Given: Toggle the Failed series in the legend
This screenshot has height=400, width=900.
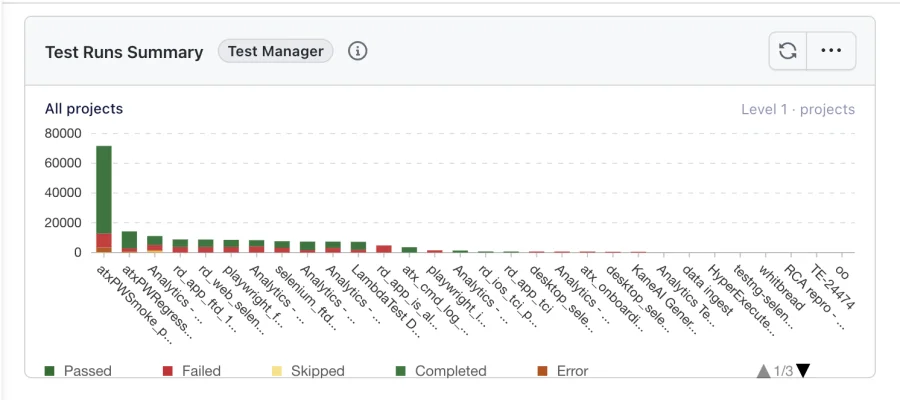Looking at the screenshot, I should [x=192, y=371].
